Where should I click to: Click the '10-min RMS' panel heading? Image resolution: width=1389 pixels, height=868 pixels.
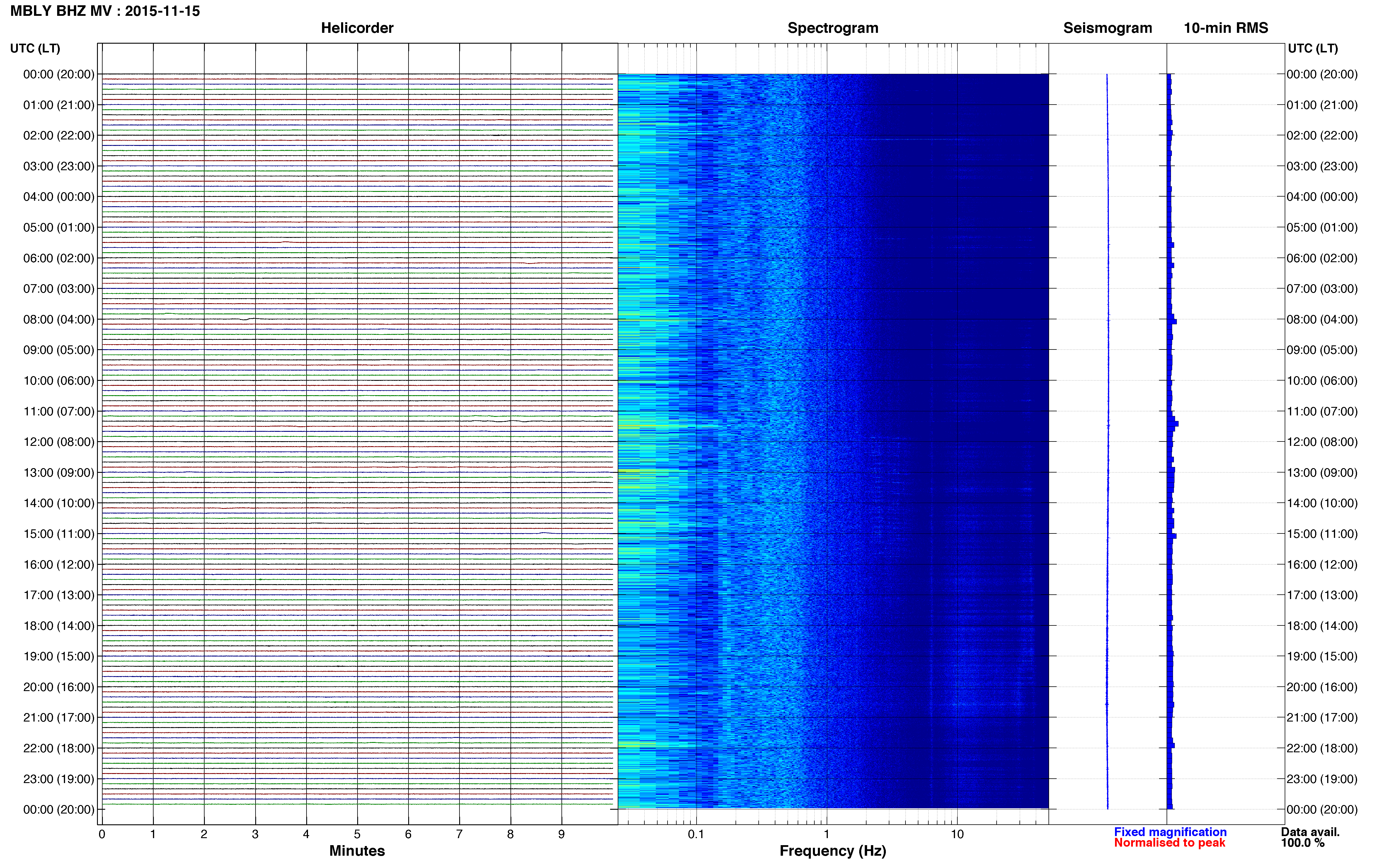[x=1226, y=28]
